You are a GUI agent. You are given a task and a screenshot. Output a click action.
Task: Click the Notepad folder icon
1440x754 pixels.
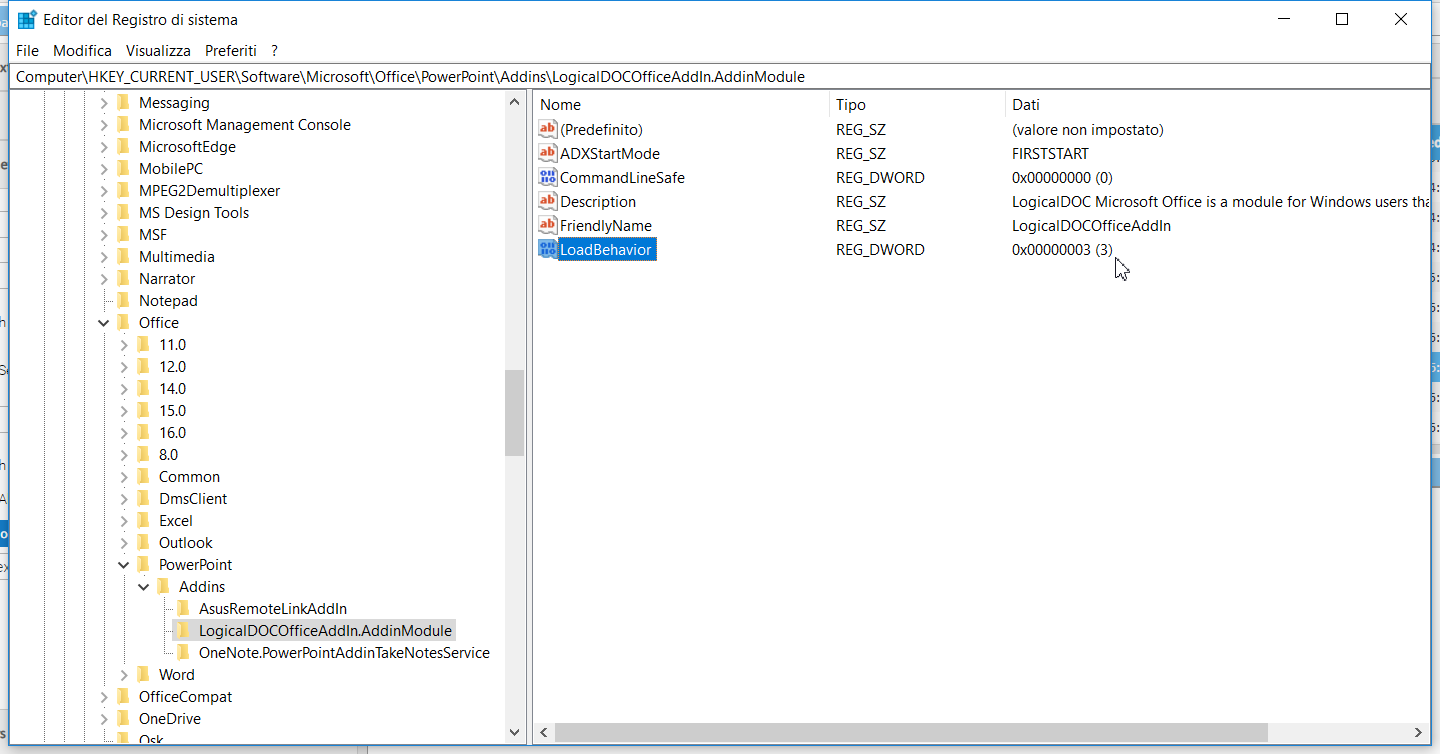click(124, 300)
